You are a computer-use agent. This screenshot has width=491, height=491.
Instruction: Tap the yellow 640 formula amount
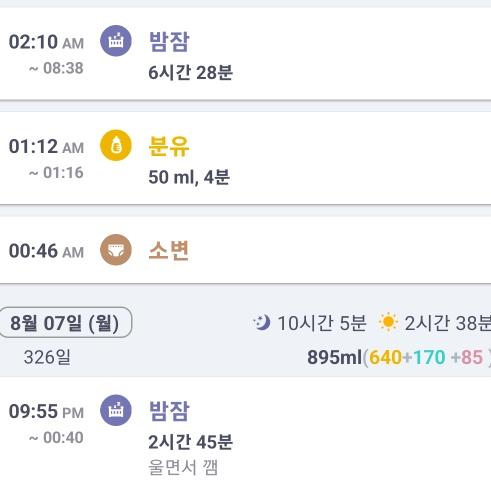pos(385,357)
